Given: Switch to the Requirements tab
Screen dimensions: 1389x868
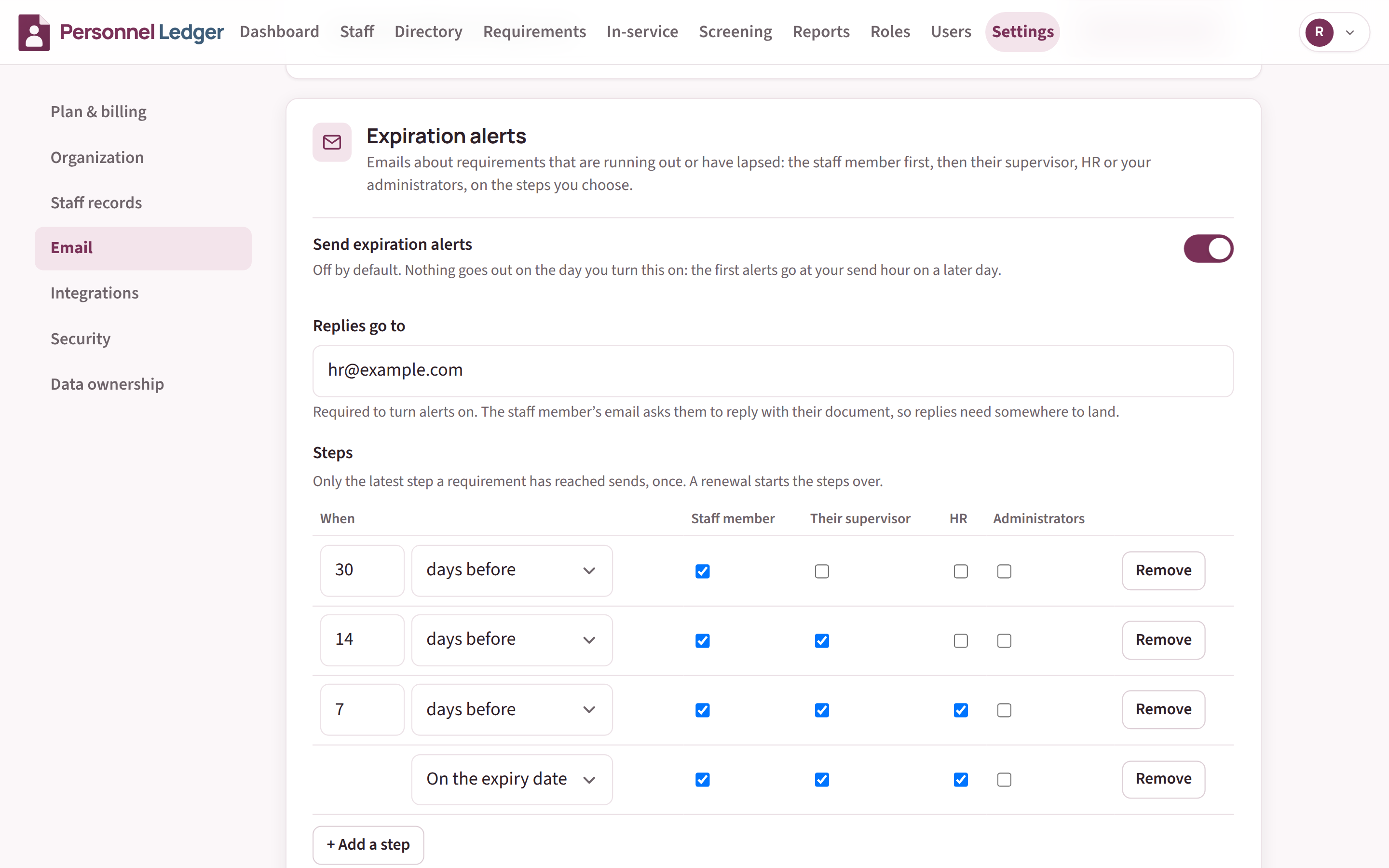Looking at the screenshot, I should pos(534,31).
